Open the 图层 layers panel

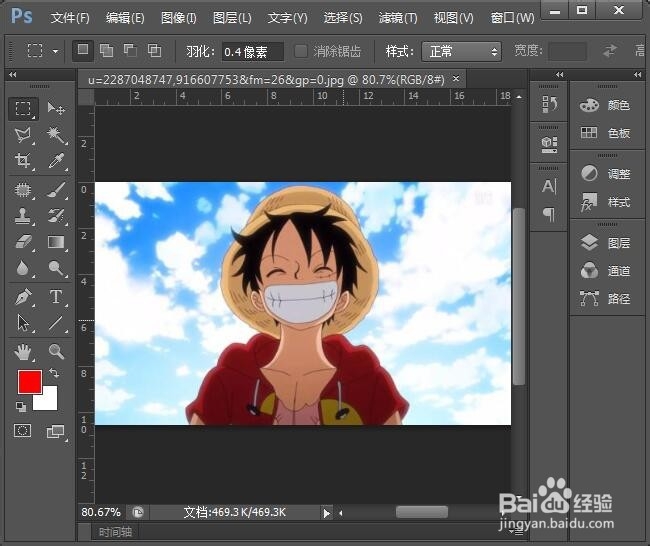point(605,243)
